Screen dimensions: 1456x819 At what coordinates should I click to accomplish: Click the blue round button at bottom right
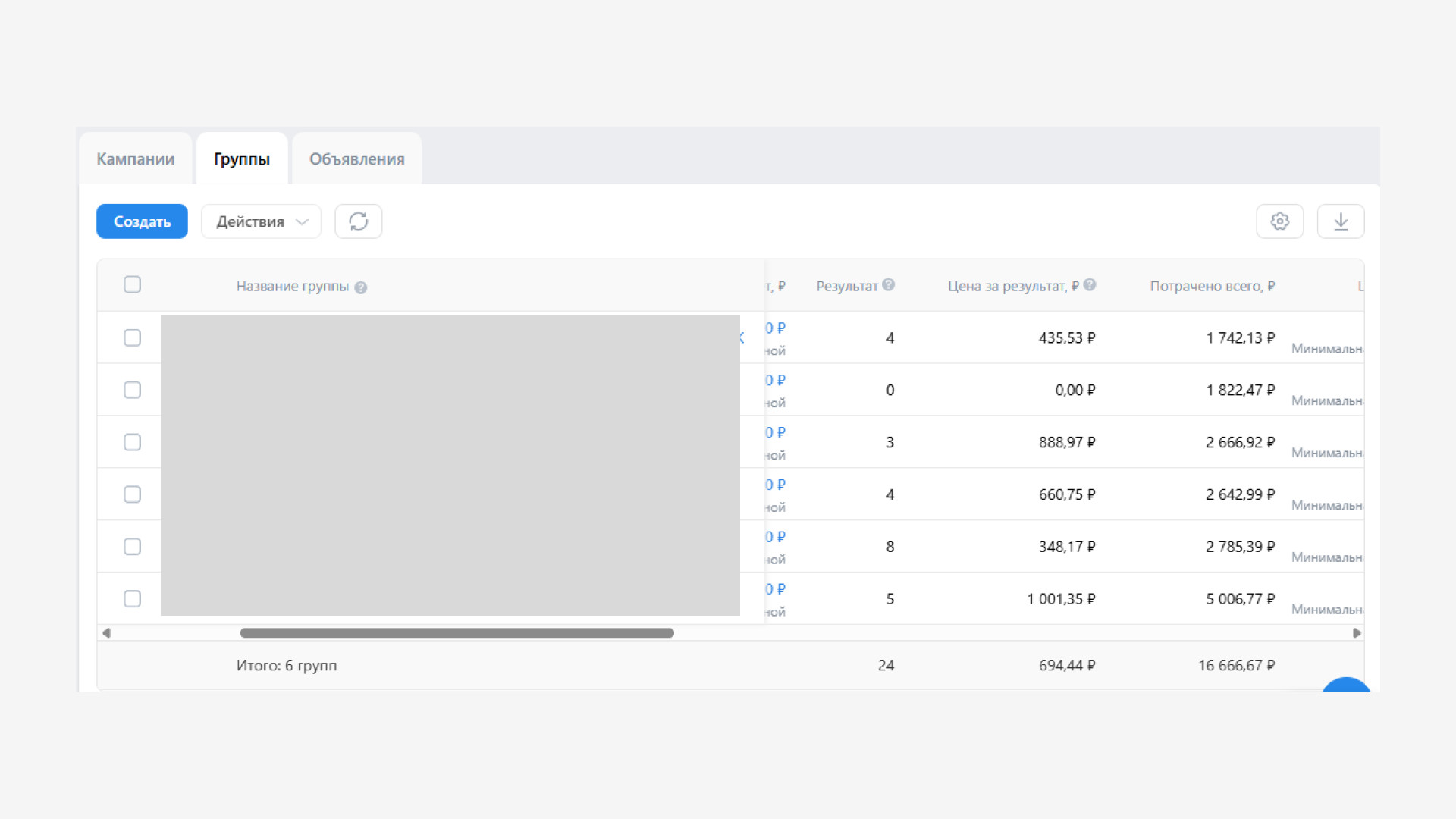1346,686
